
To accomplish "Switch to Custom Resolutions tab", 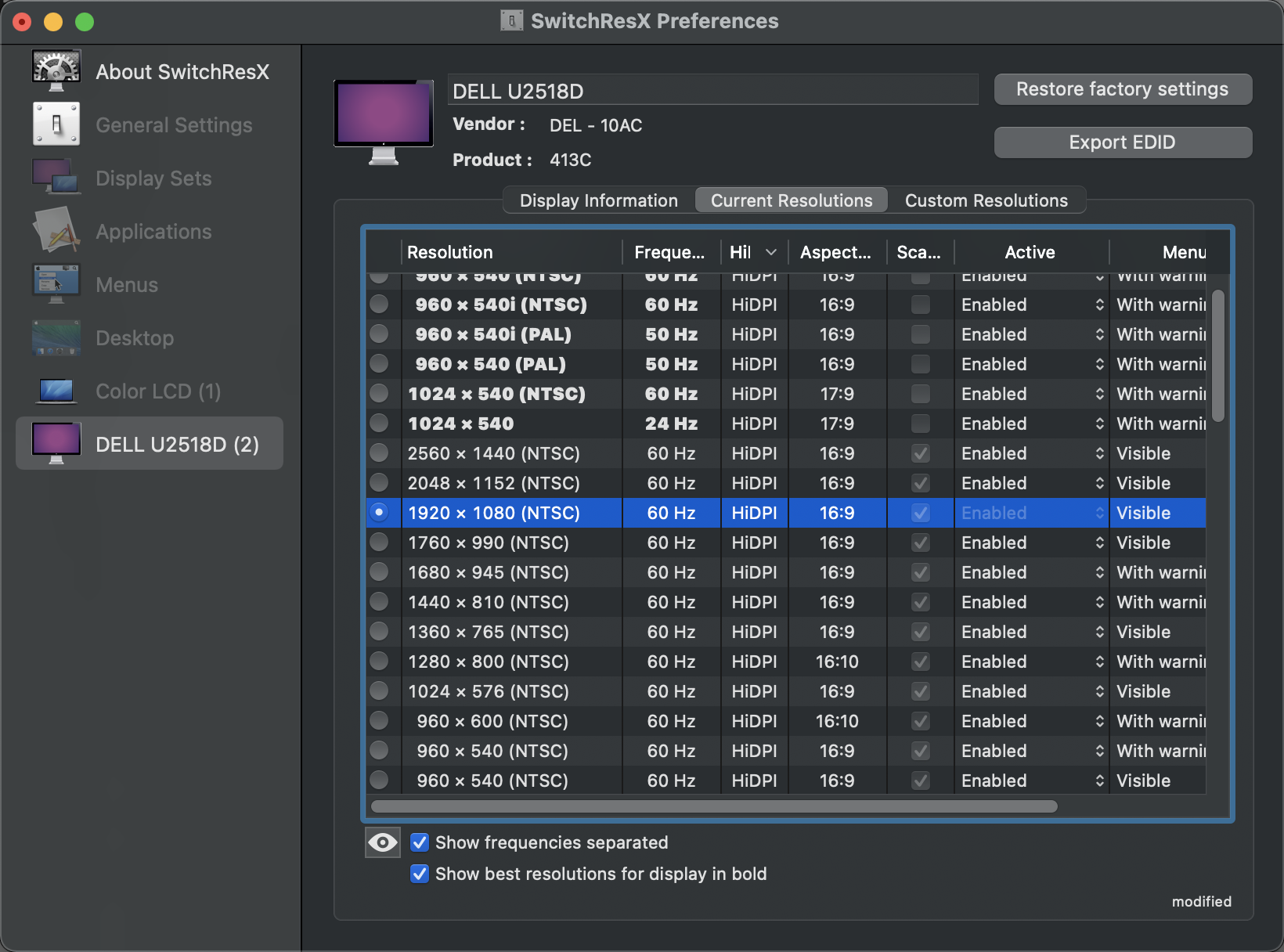I will coord(986,200).
